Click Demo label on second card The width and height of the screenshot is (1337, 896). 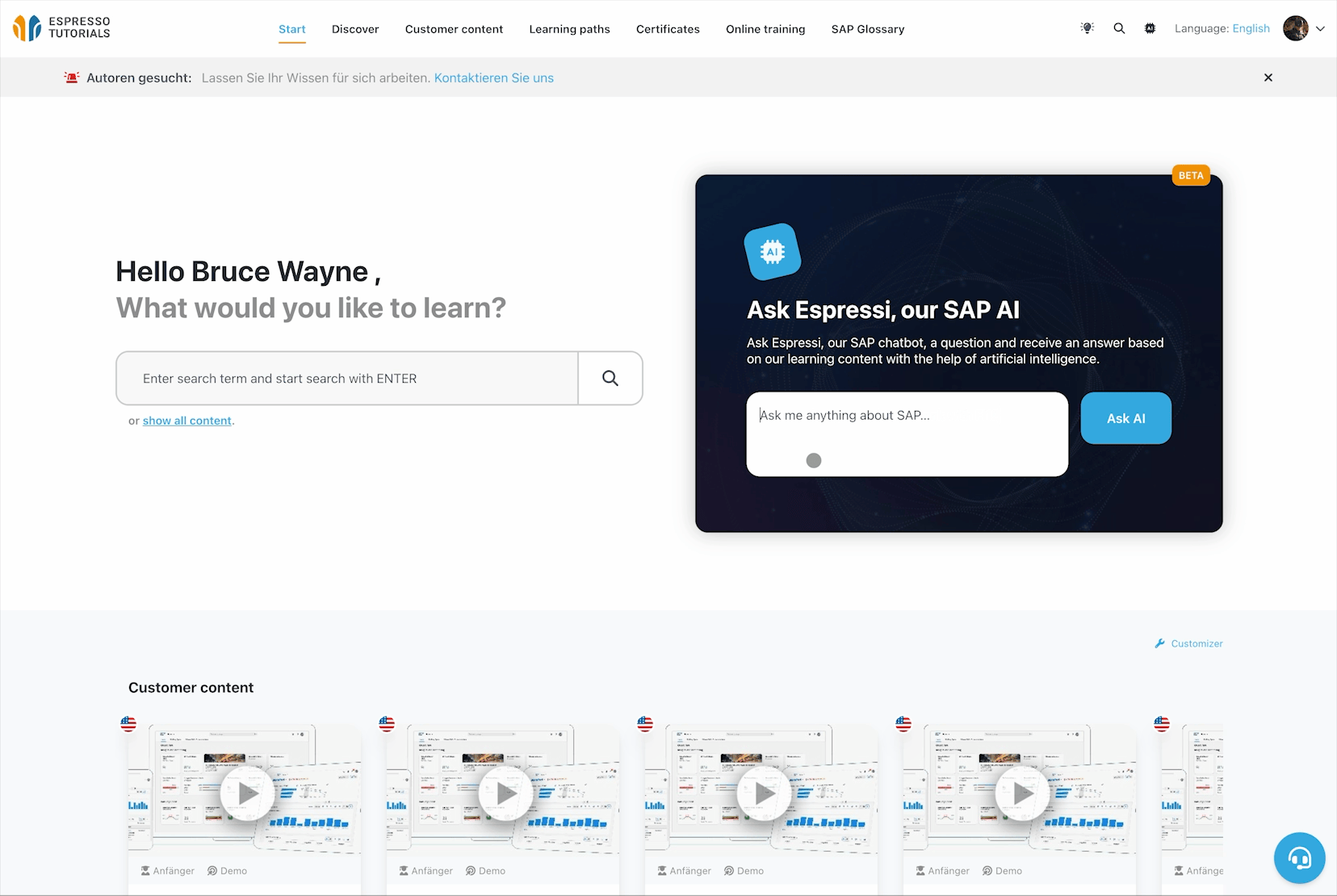coord(486,871)
